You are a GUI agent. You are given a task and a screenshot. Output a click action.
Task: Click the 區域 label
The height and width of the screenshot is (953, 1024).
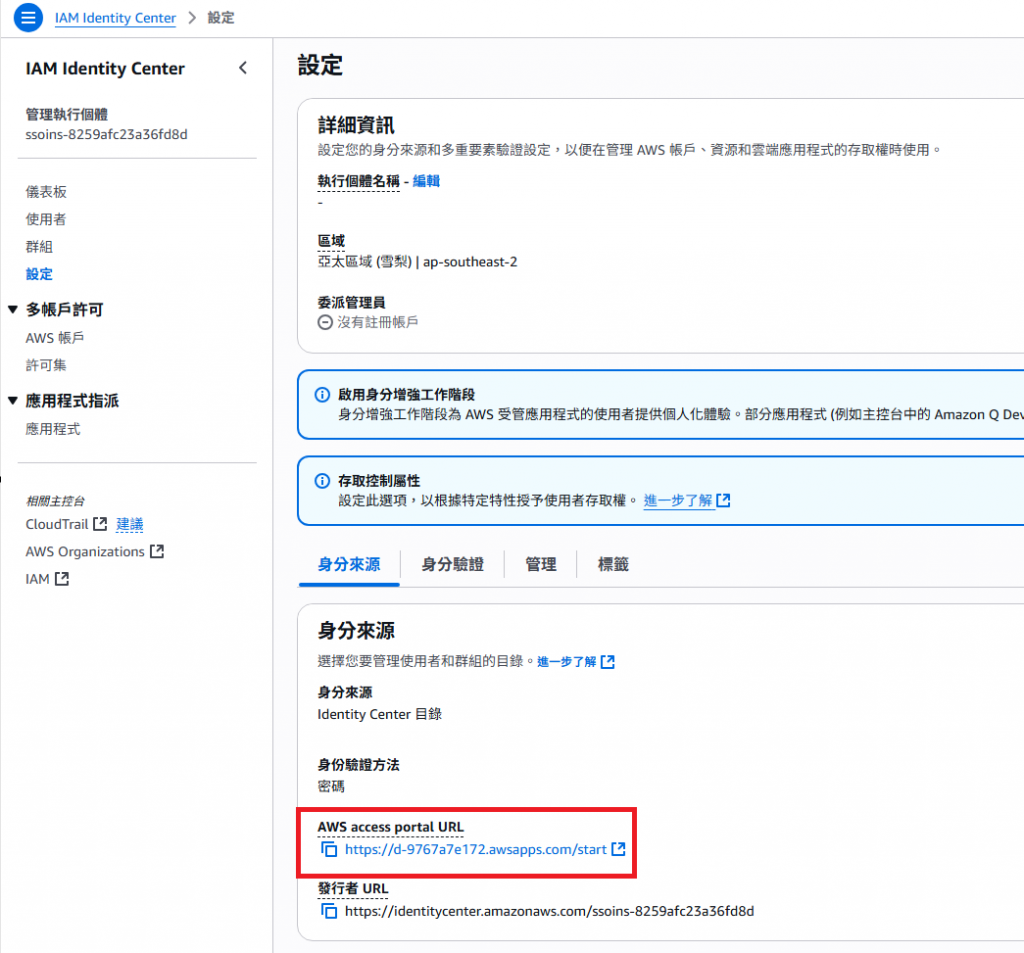(331, 240)
